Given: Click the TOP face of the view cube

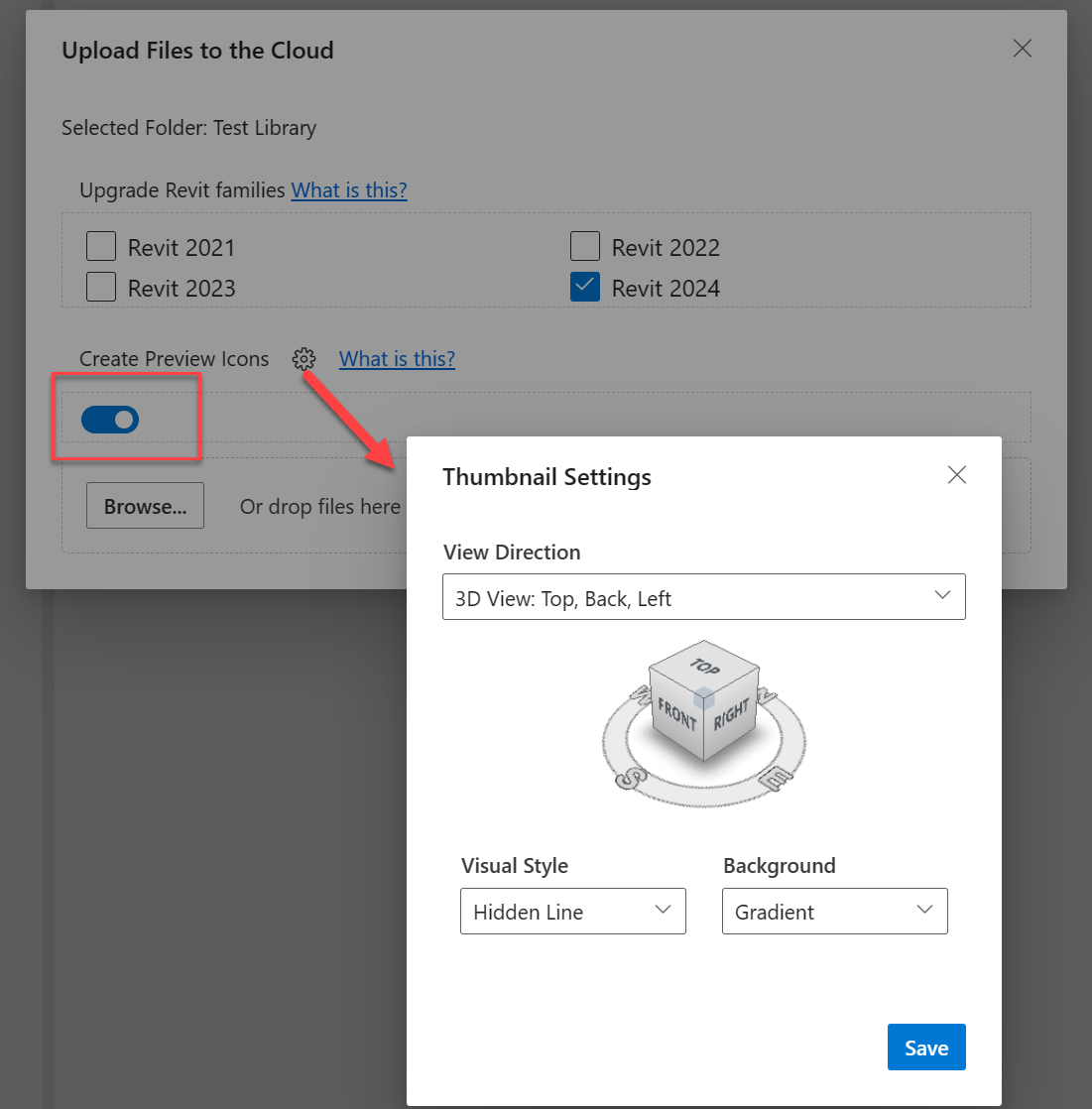Looking at the screenshot, I should pos(704,667).
